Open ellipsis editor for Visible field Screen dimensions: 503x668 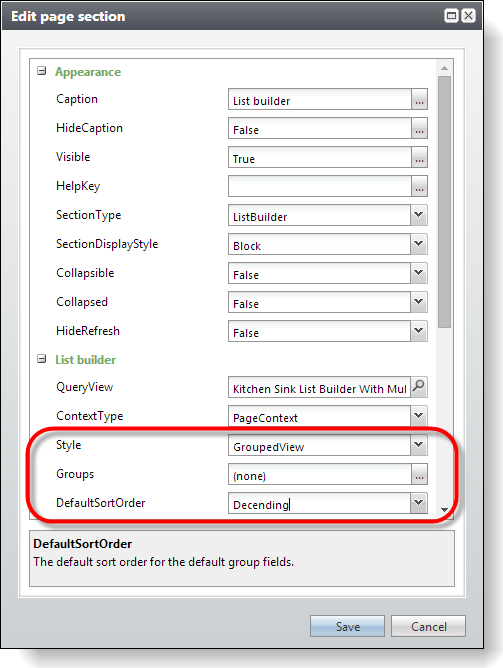[419, 157]
